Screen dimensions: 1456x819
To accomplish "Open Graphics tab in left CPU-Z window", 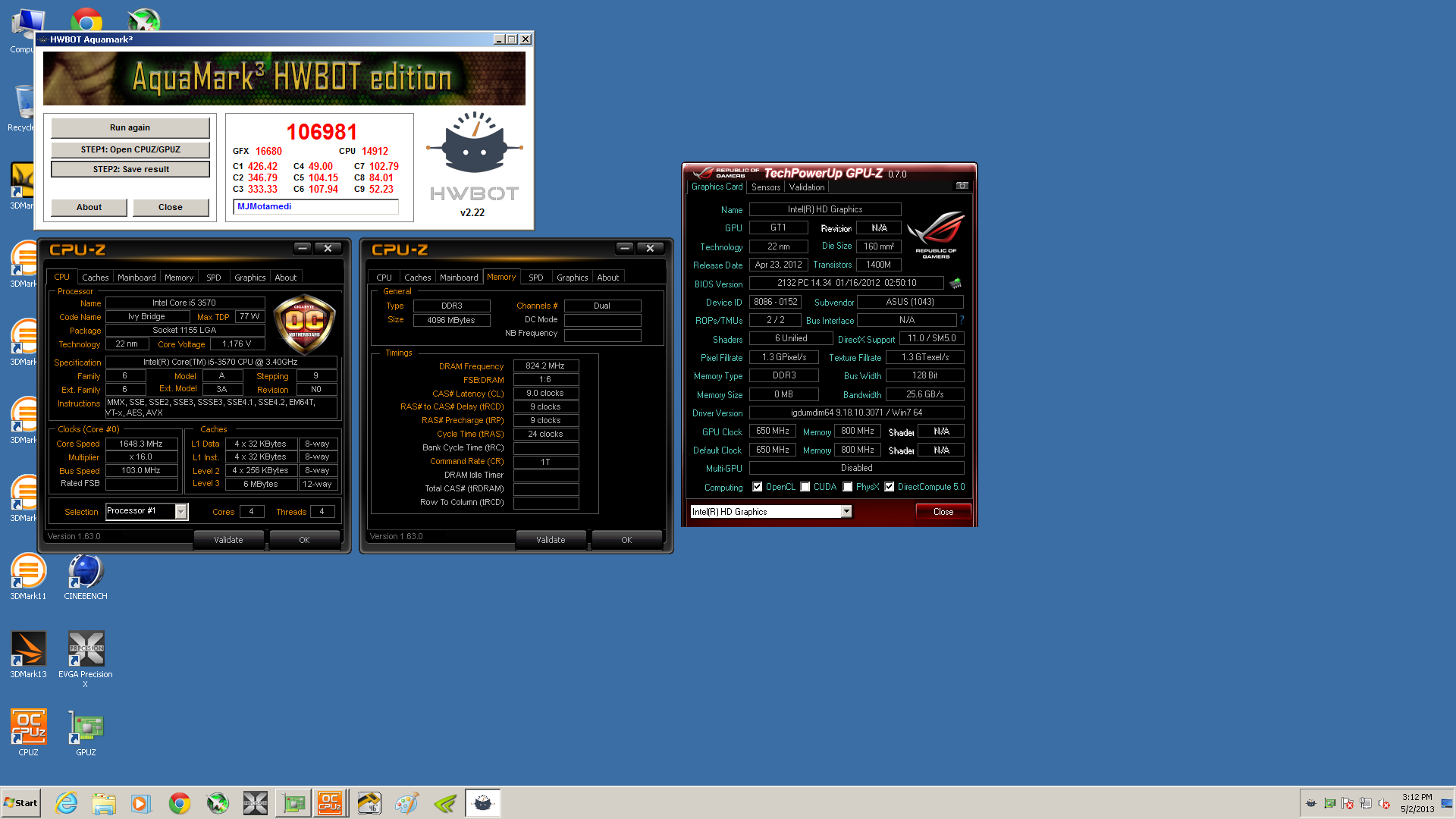I will pyautogui.click(x=249, y=278).
